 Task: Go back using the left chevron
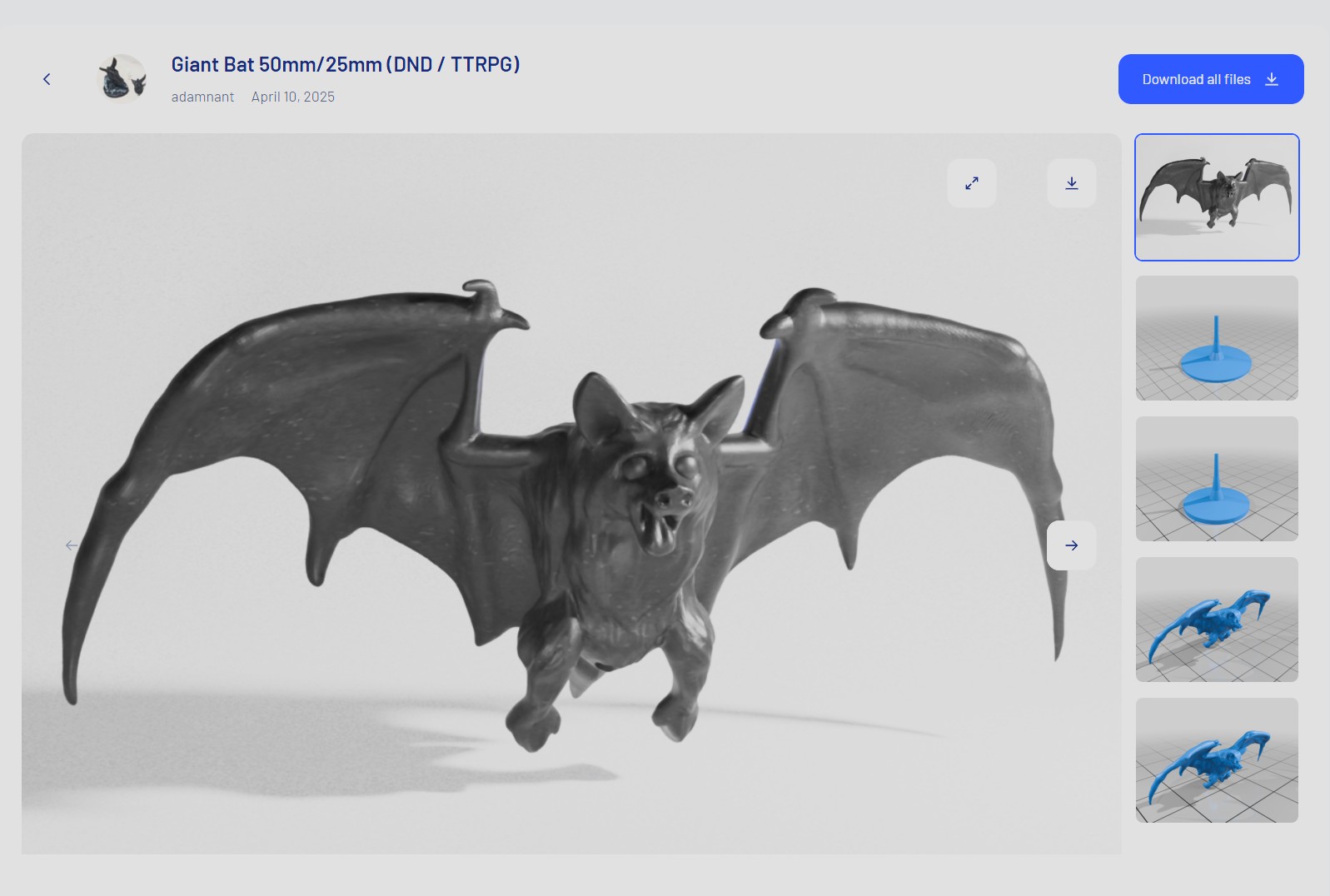47,79
